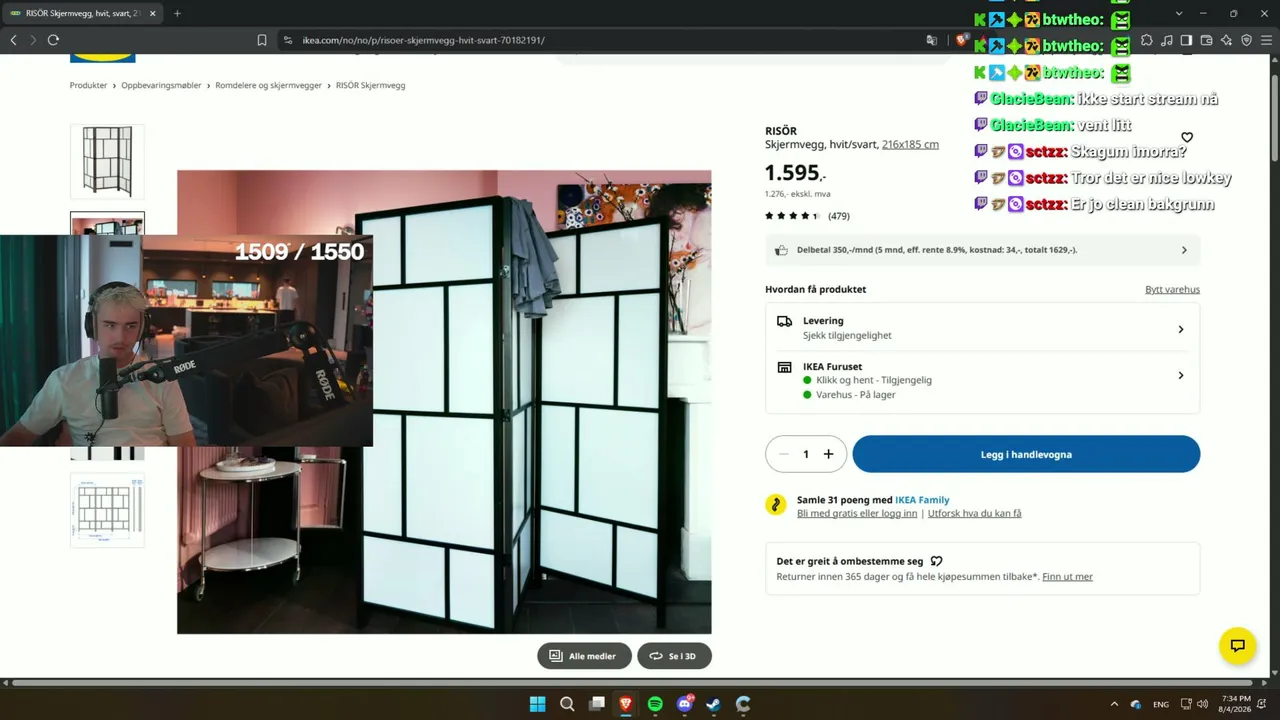Open the browser hamburger main menu
1280x720 pixels.
click(1266, 40)
